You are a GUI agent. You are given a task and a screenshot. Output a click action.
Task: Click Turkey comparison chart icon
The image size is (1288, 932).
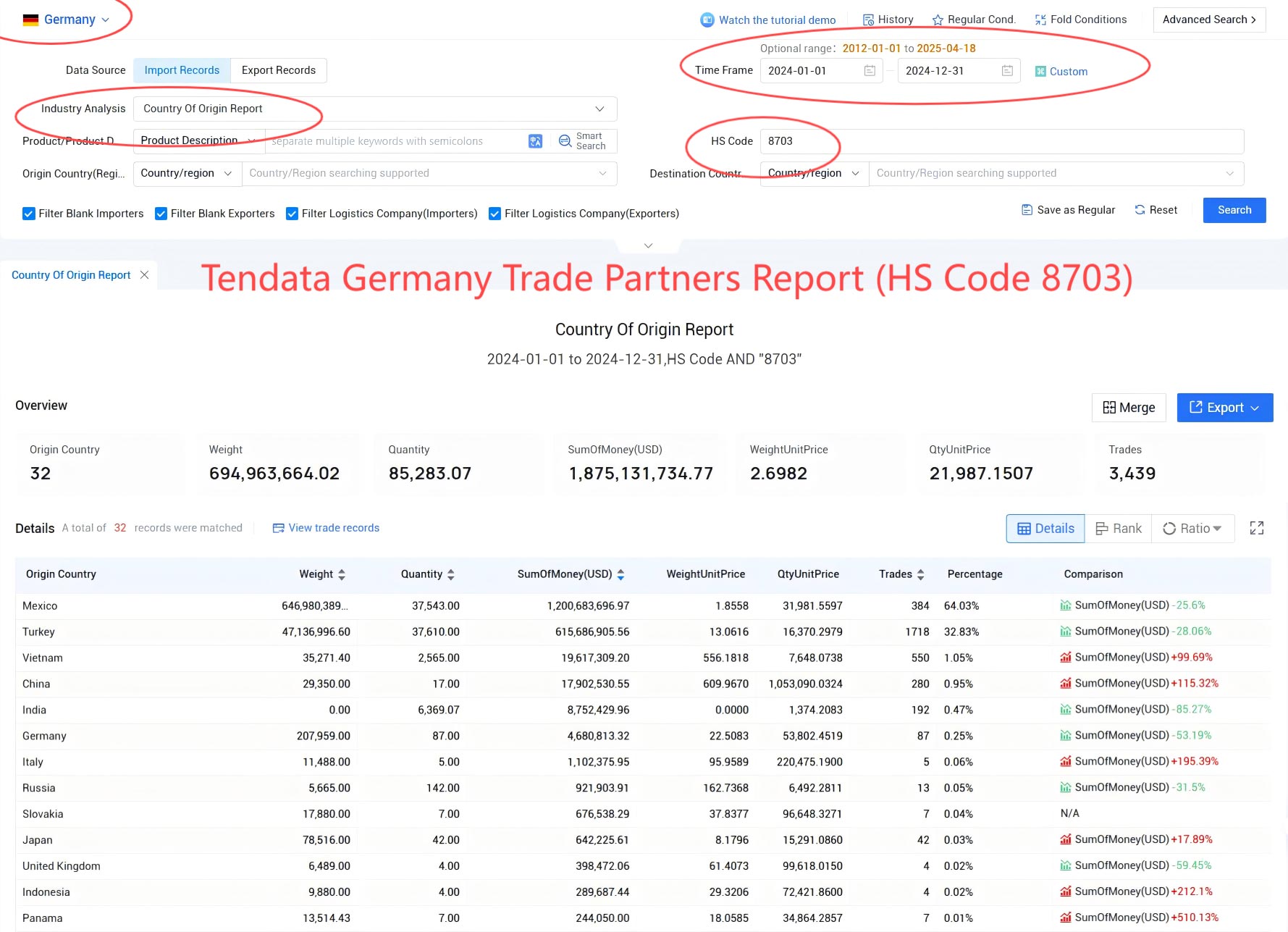pos(1066,631)
